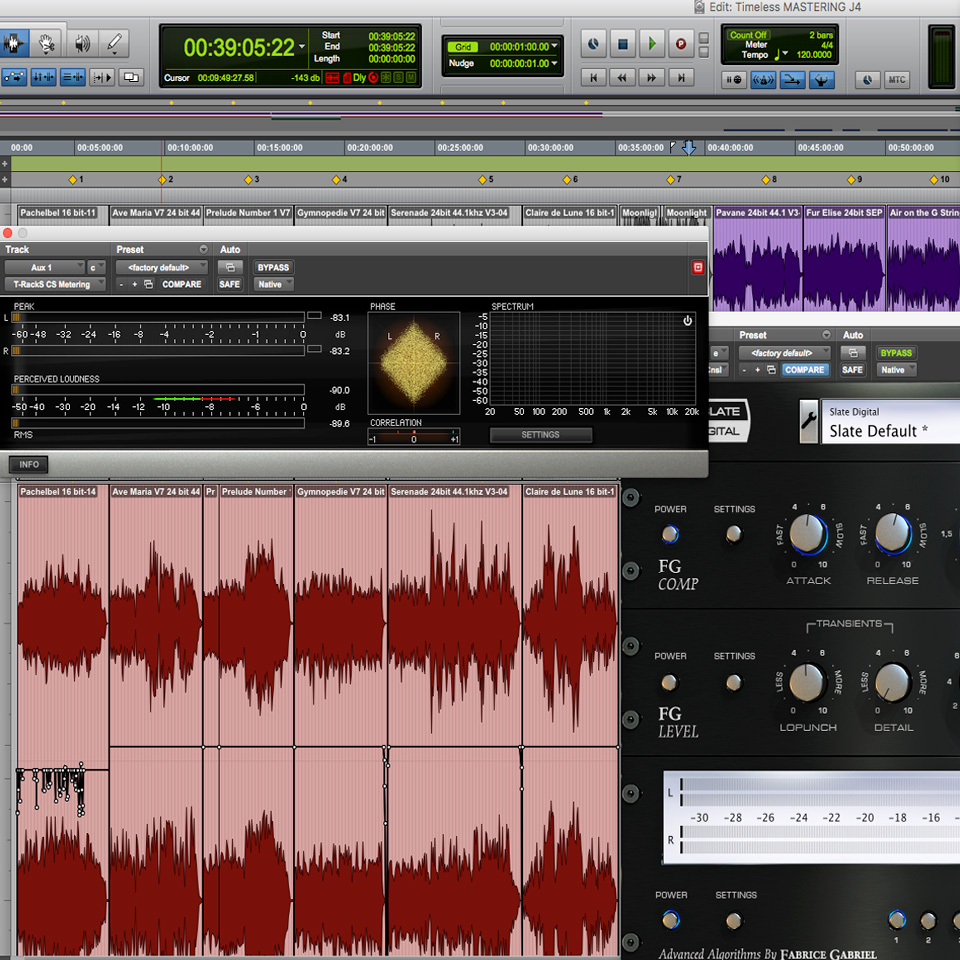The width and height of the screenshot is (960, 960).
Task: Click BYPASS in T-RackS Metering window
Action: pos(273,268)
